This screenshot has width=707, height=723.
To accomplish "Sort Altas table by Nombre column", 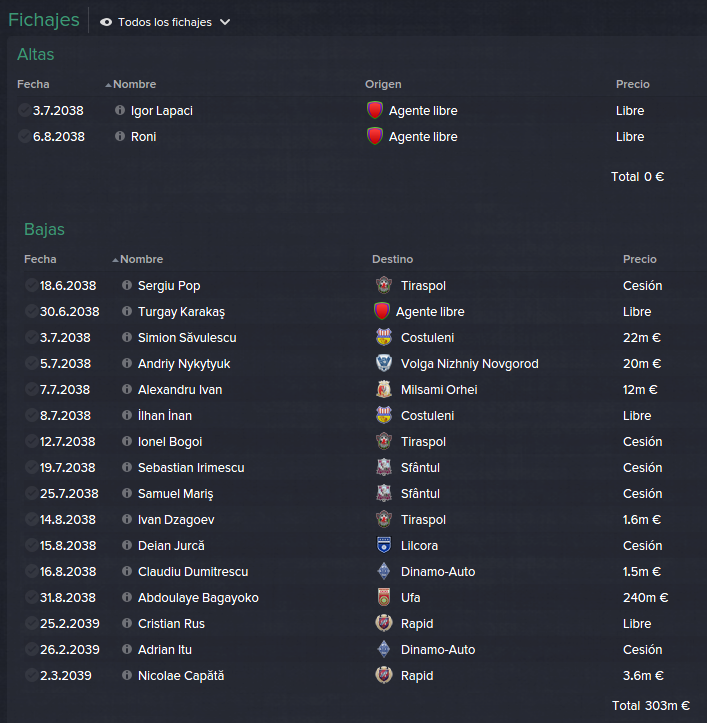I will pyautogui.click(x=134, y=84).
